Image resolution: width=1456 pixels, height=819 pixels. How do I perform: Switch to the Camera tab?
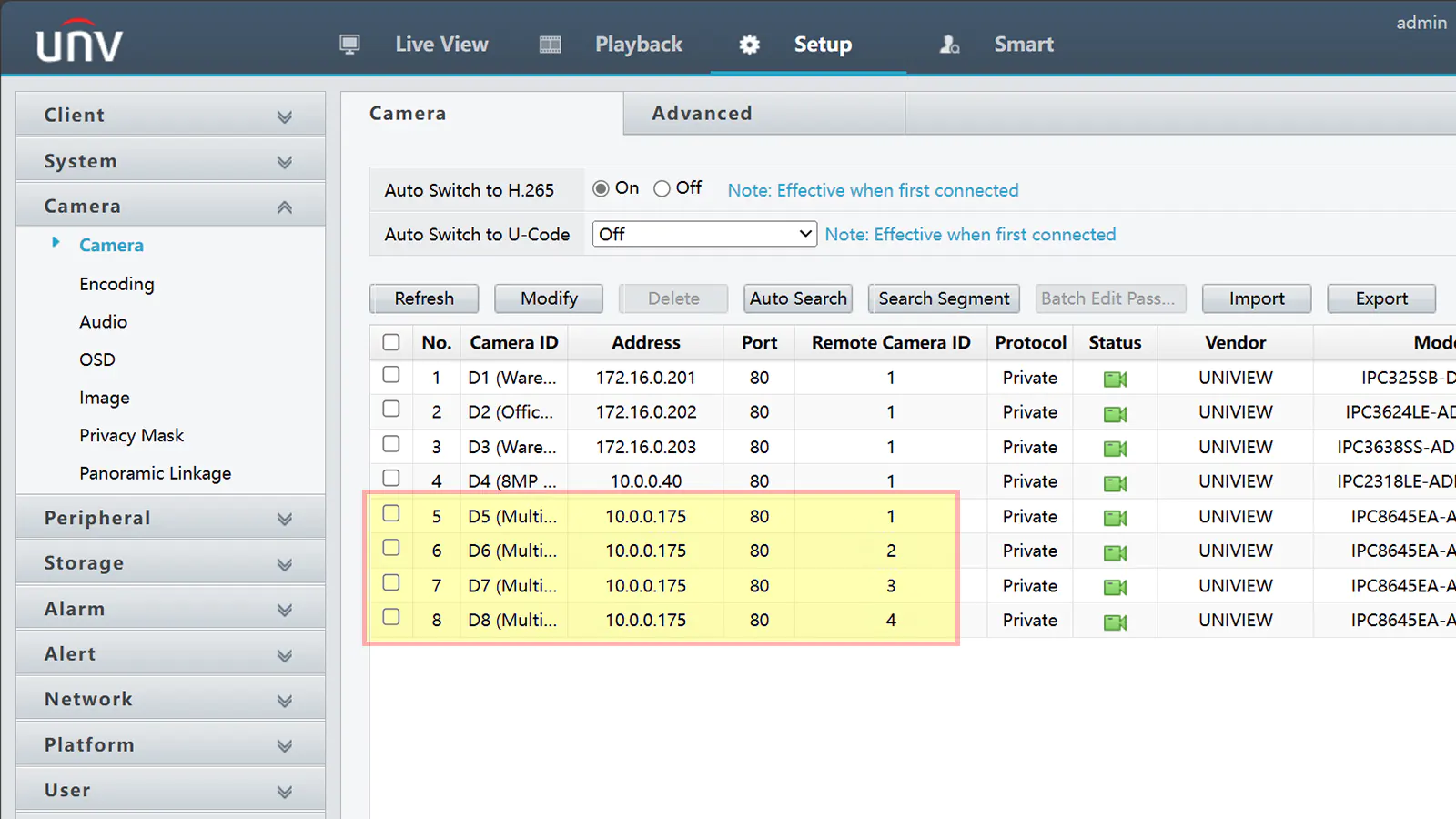click(482, 114)
